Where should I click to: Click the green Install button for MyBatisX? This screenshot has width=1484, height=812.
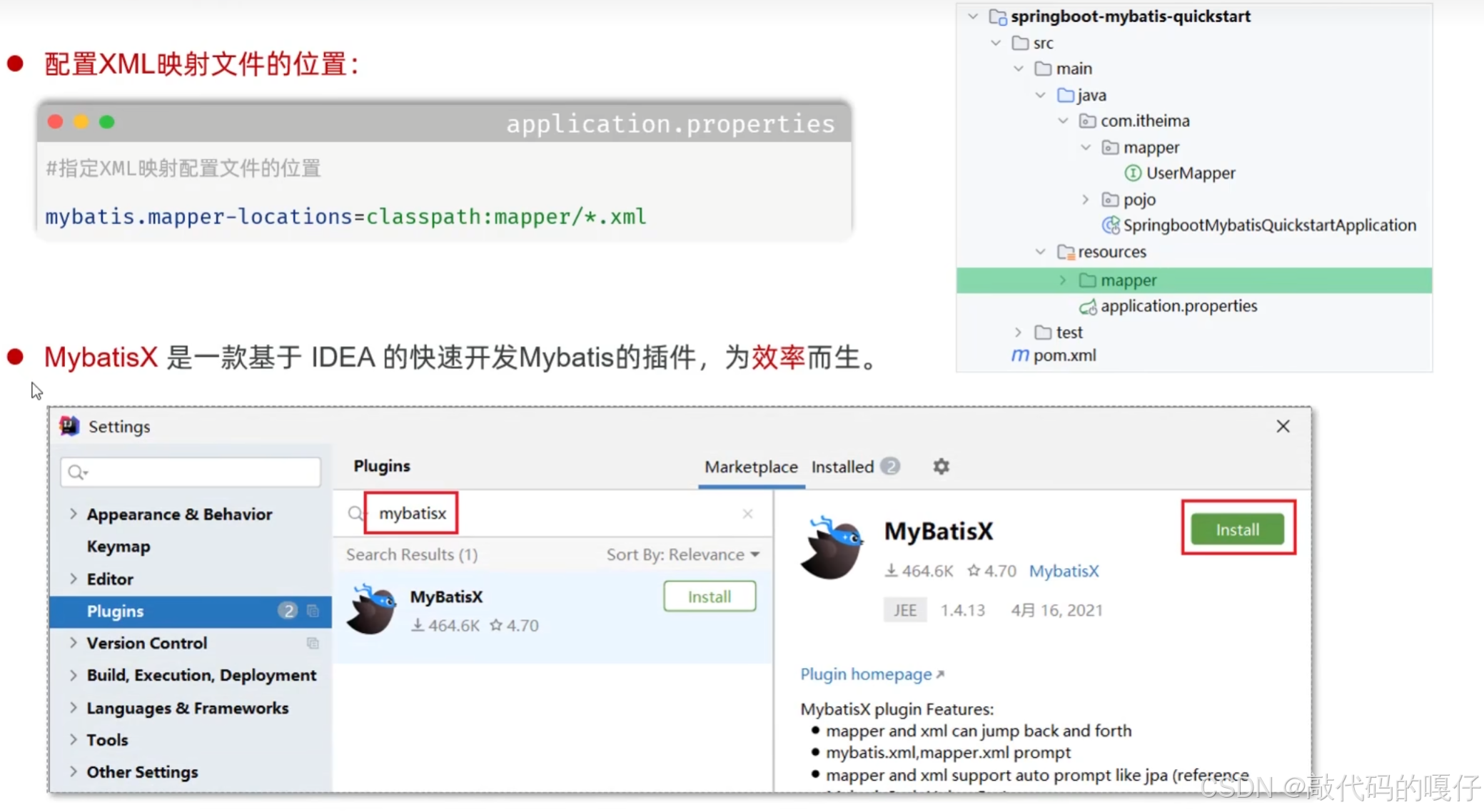click(x=1236, y=529)
